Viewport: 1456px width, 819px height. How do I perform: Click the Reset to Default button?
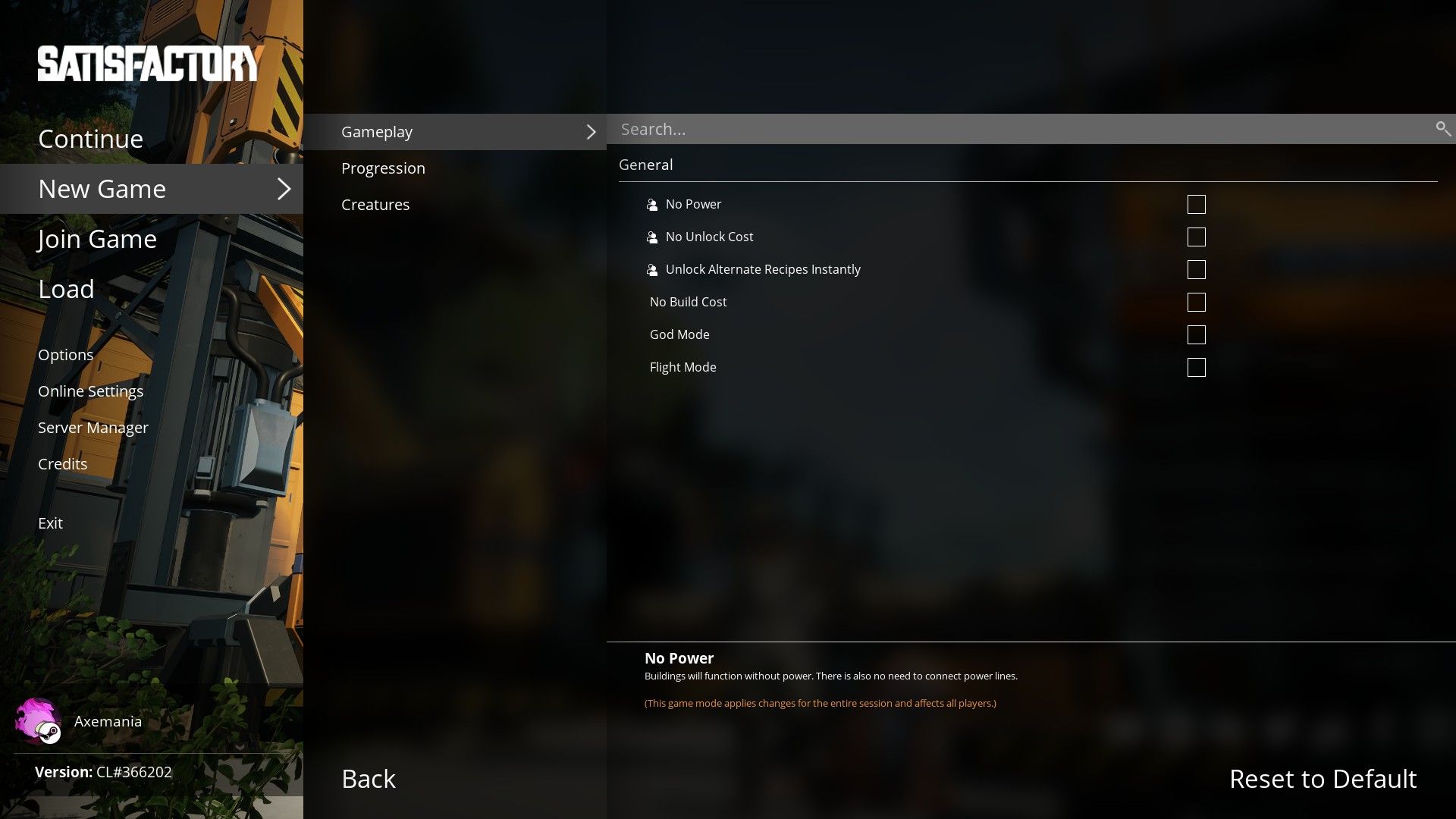coord(1322,778)
